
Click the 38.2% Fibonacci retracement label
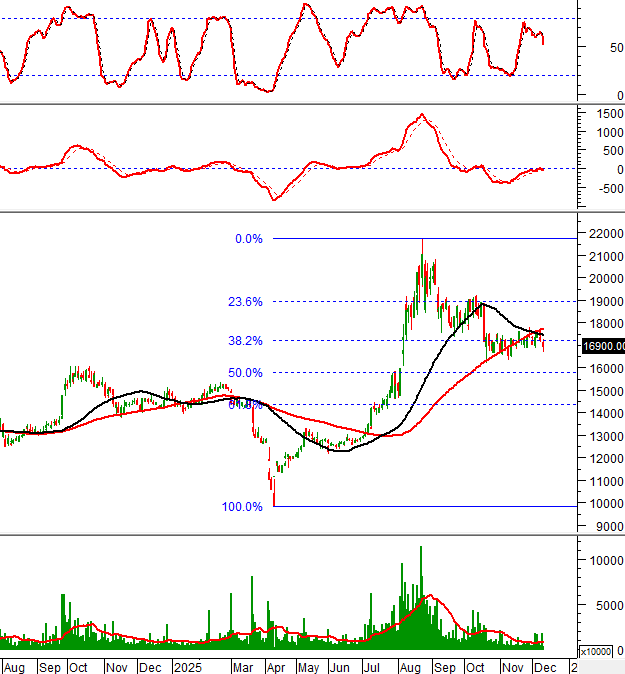[246, 340]
